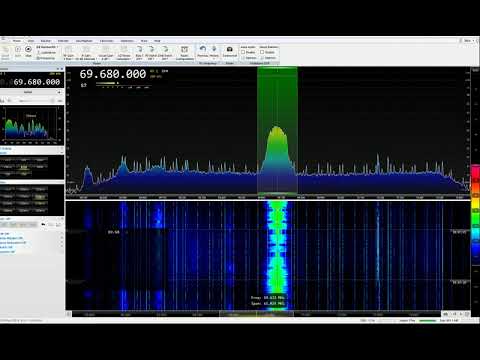Click the second zoom icon at bottom right
This screenshot has height=360, width=480.
[x=454, y=314]
